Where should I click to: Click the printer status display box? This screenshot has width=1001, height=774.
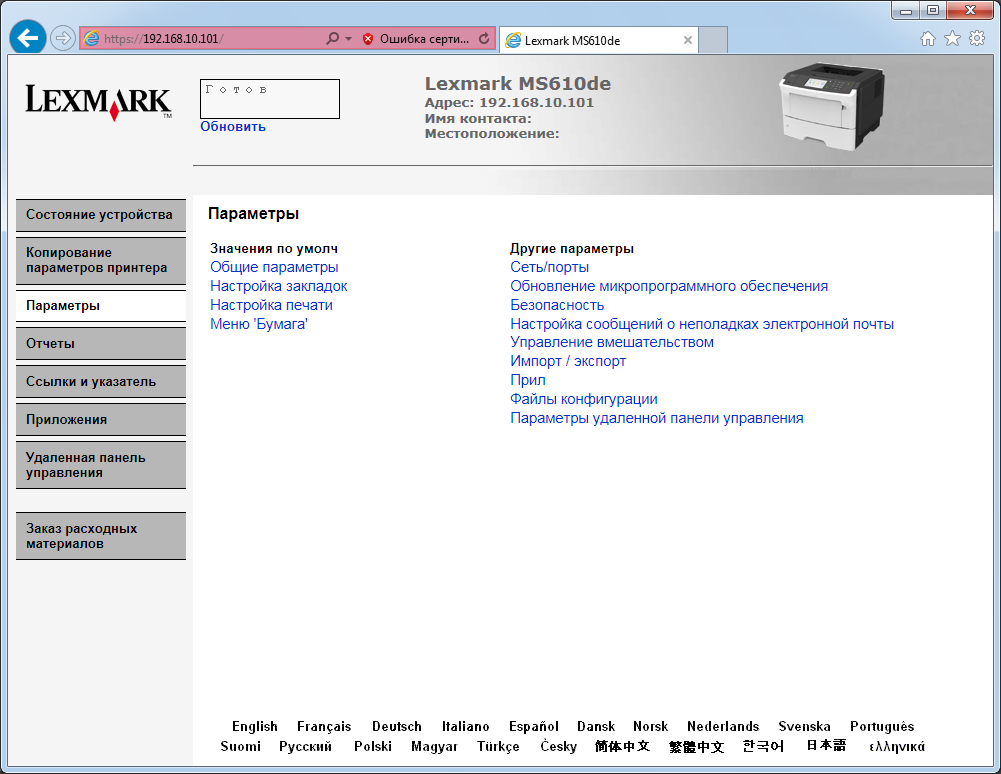click(x=269, y=99)
